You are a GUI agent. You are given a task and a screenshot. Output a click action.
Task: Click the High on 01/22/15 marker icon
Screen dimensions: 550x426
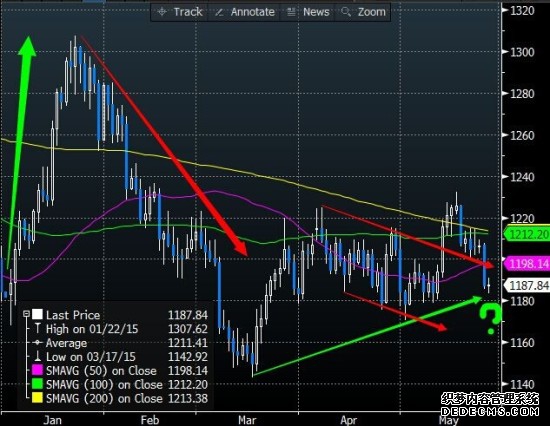tap(37, 328)
